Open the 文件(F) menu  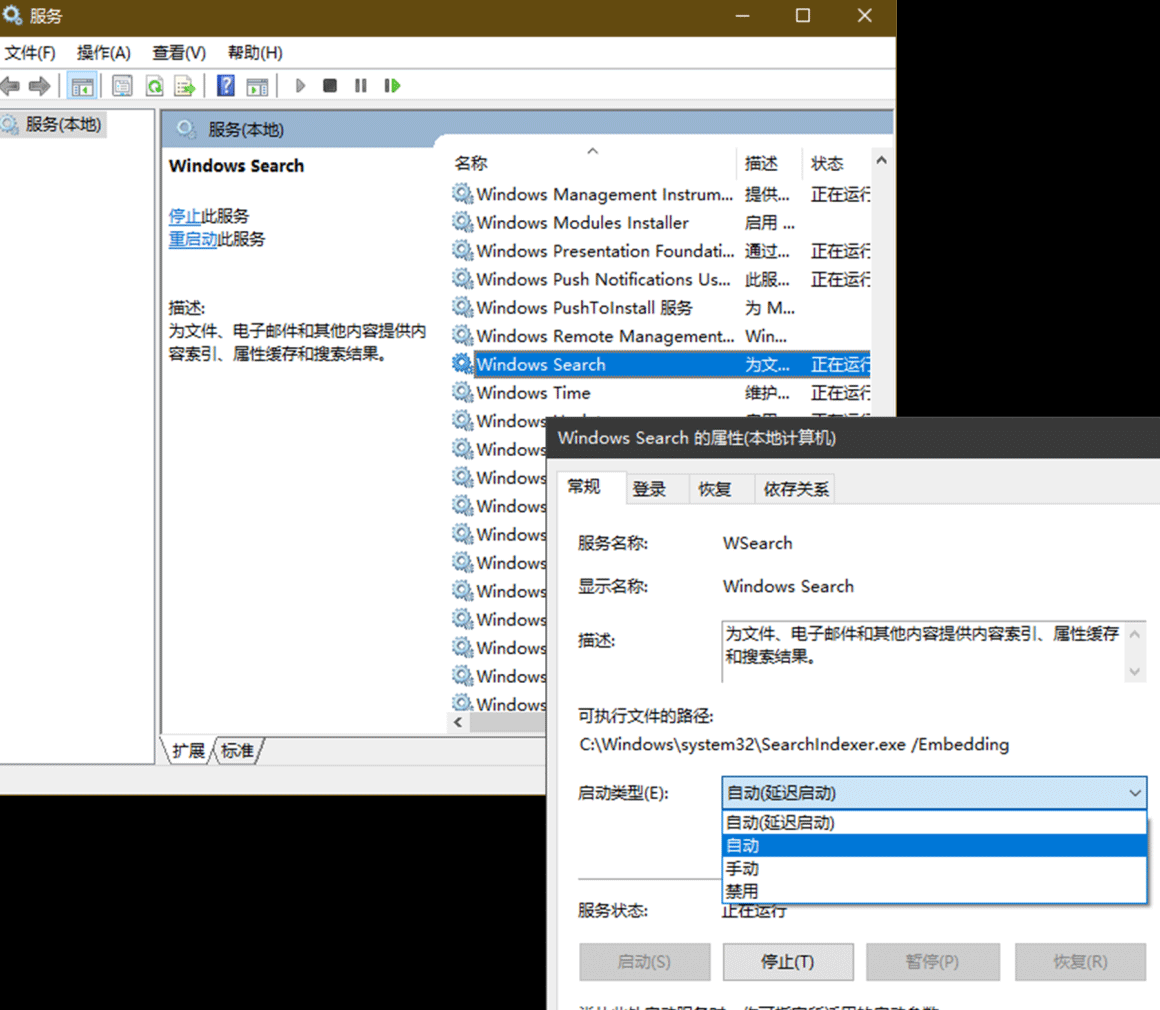pyautogui.click(x=30, y=53)
